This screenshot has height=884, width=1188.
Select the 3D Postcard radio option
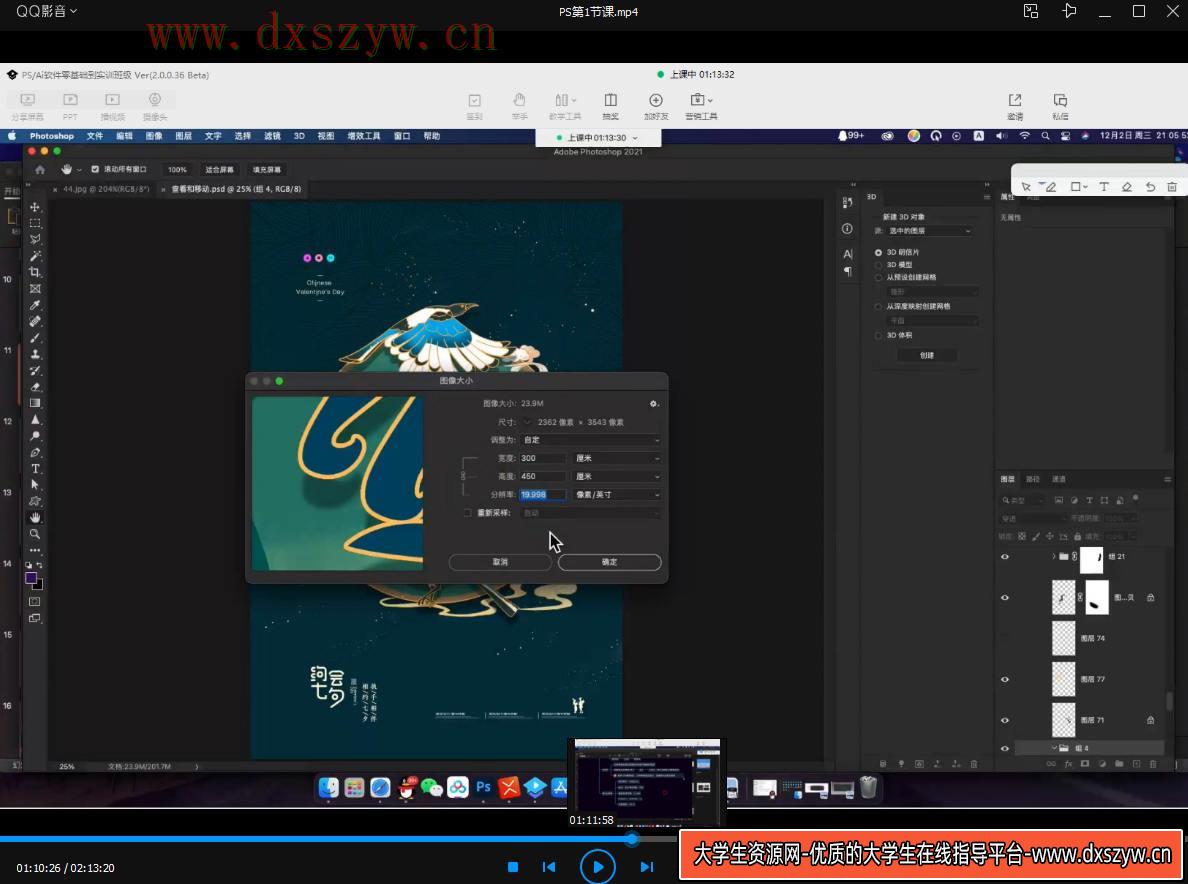pyautogui.click(x=878, y=252)
